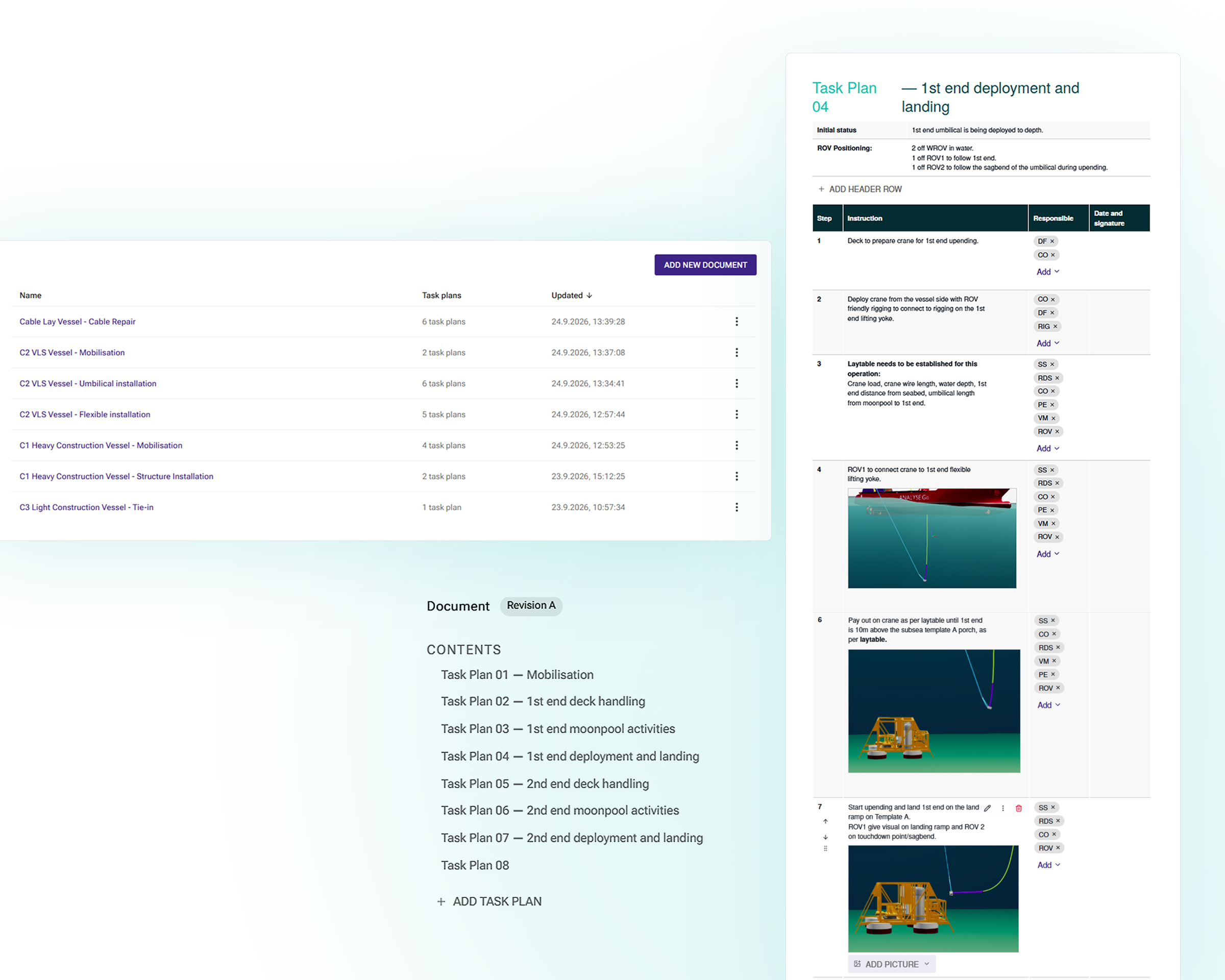Remove the ROV tag from step 7
This screenshot has width=1225, height=980.
click(1058, 848)
